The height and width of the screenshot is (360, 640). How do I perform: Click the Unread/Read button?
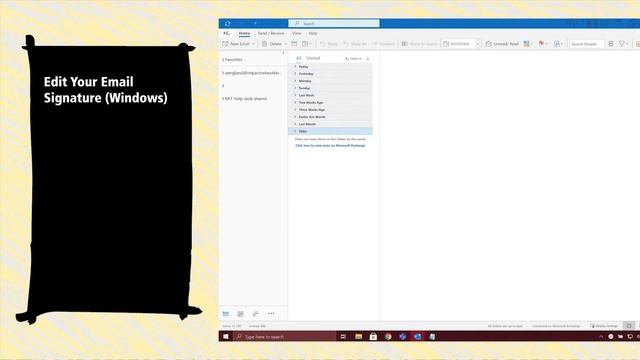point(502,44)
